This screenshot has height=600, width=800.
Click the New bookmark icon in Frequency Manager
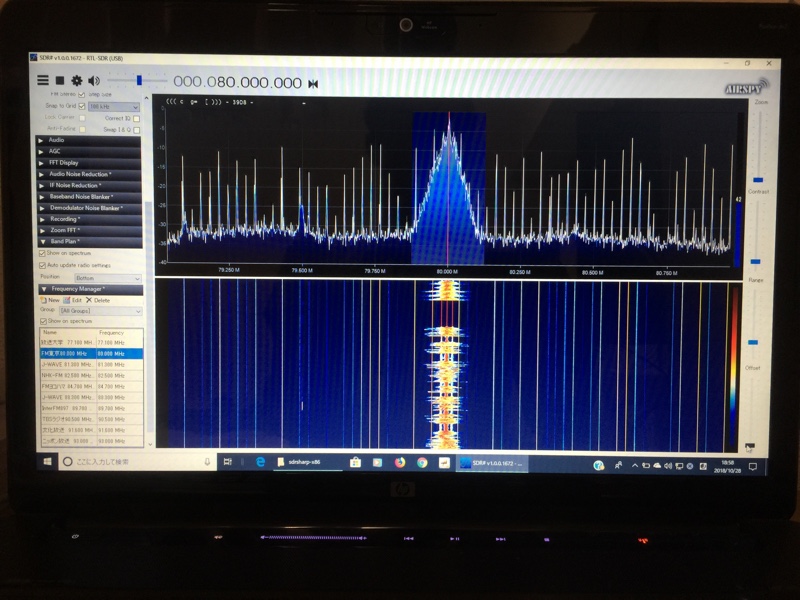44,300
